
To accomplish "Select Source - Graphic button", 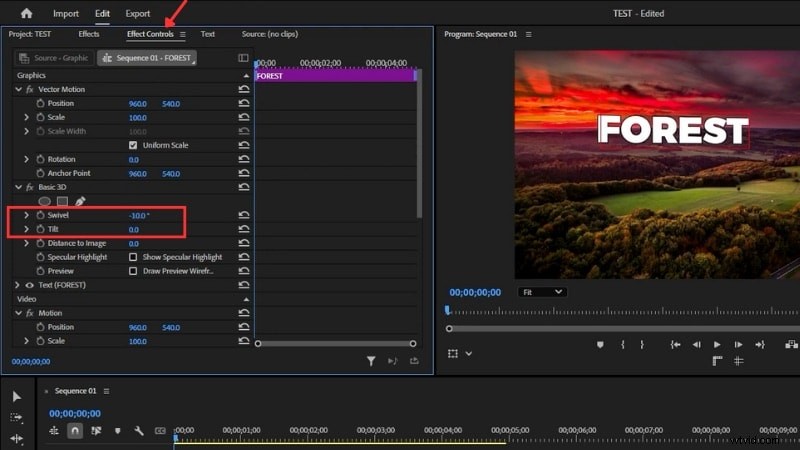I will coord(54,58).
